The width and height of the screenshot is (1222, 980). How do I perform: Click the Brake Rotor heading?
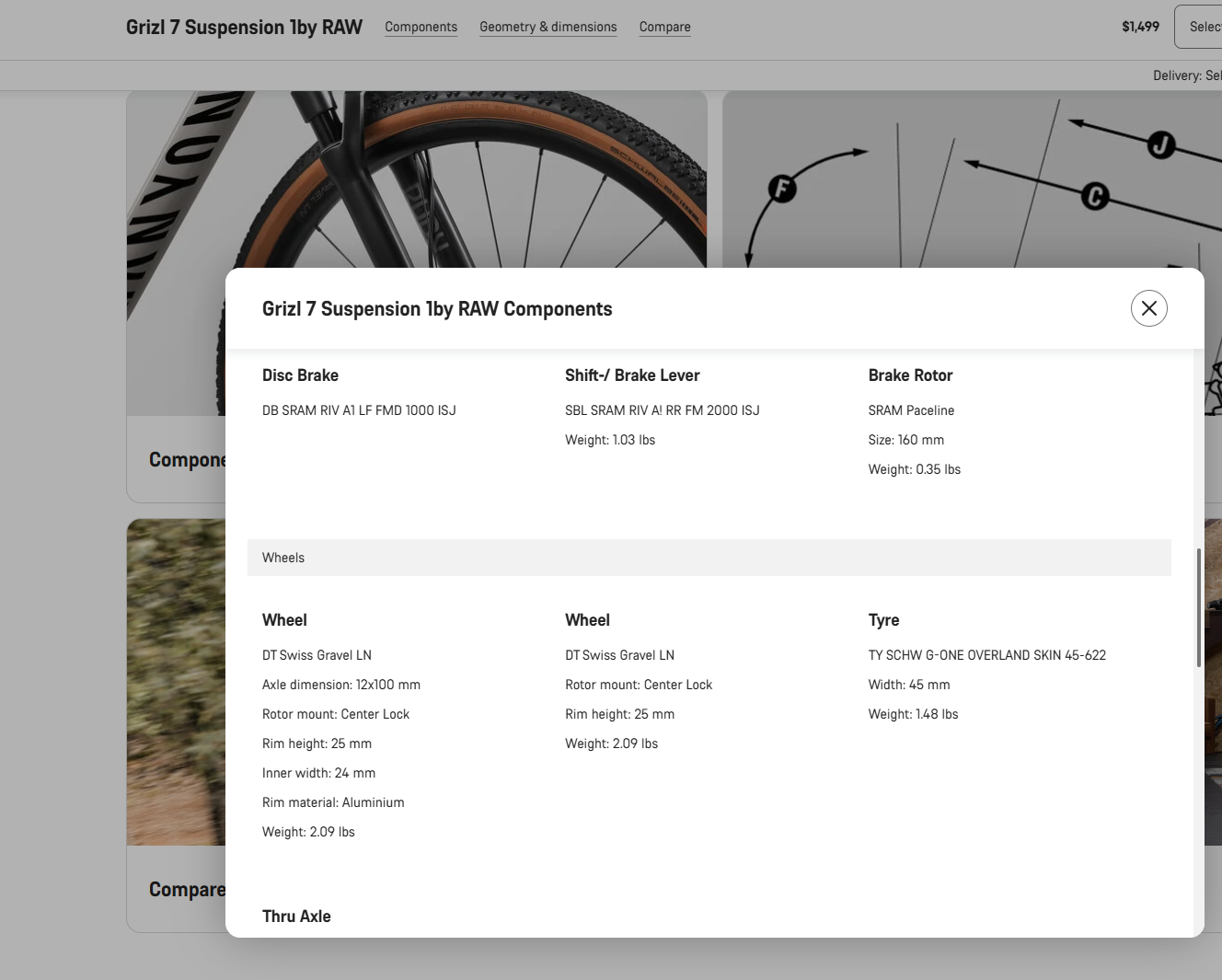pos(910,375)
